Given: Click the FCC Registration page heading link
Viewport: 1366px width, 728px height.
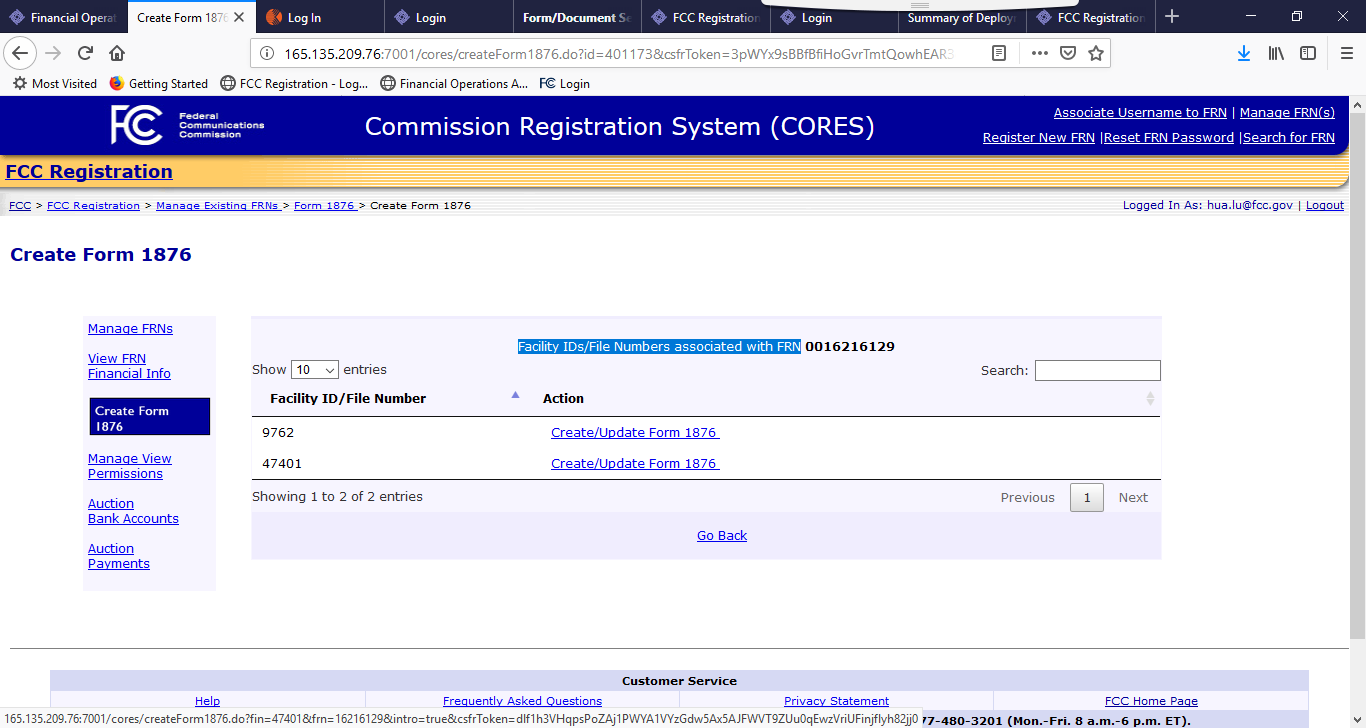Looking at the screenshot, I should [x=89, y=172].
